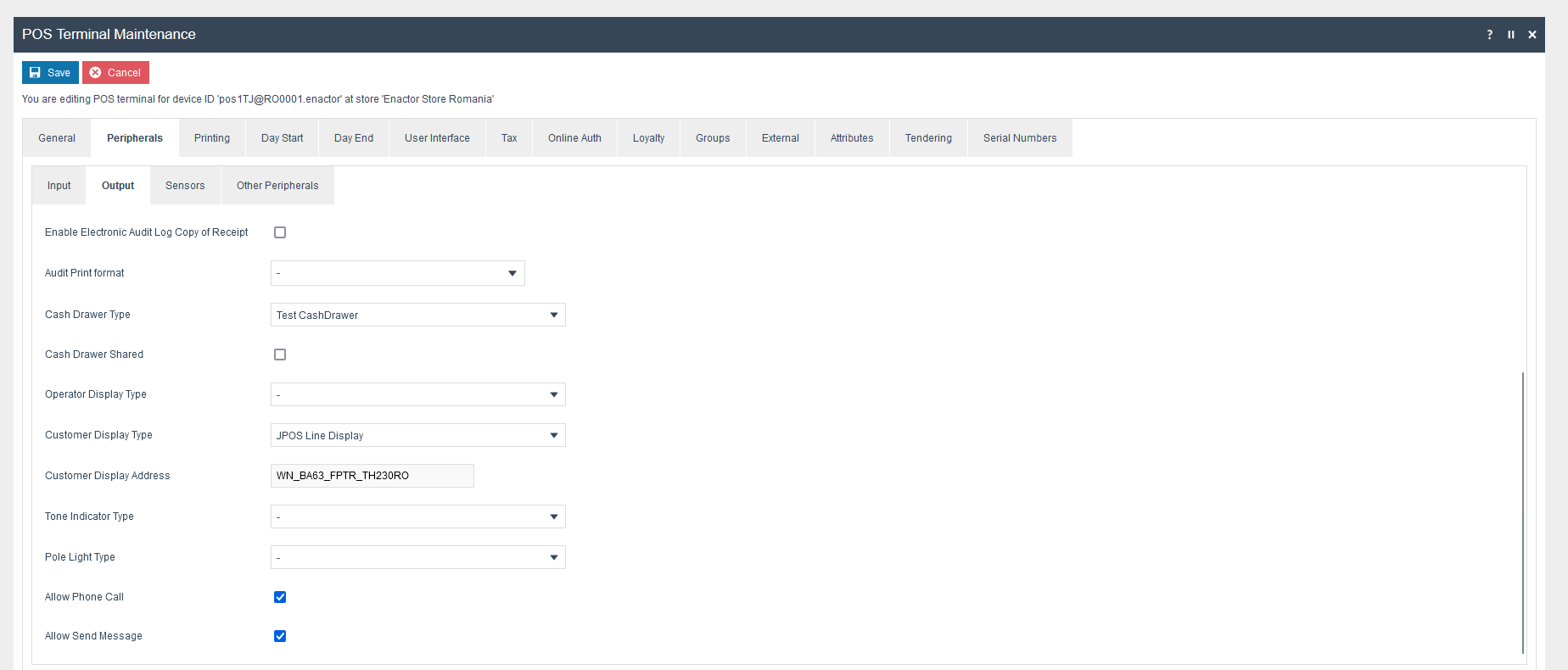1568x670 pixels.
Task: Switch to the Printing tab
Action: pos(212,138)
